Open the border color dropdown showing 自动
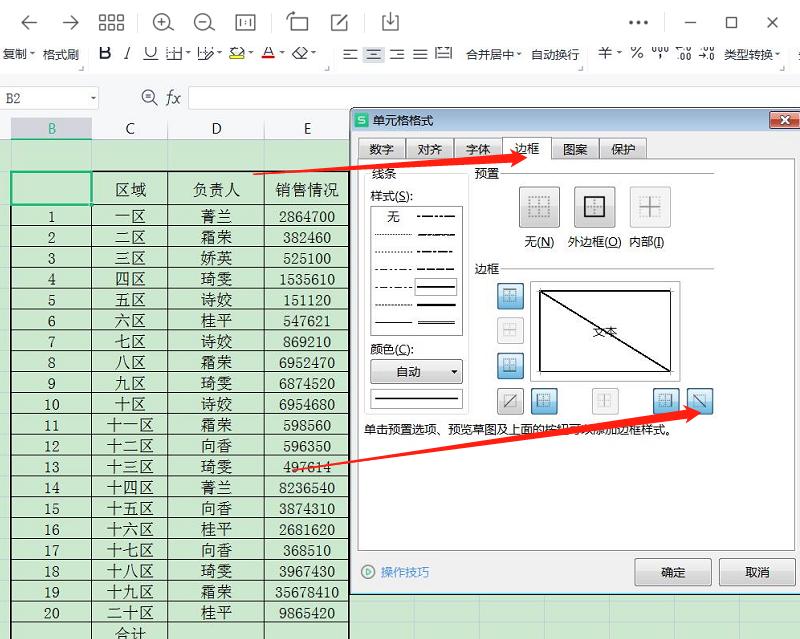800x639 pixels. coord(416,372)
